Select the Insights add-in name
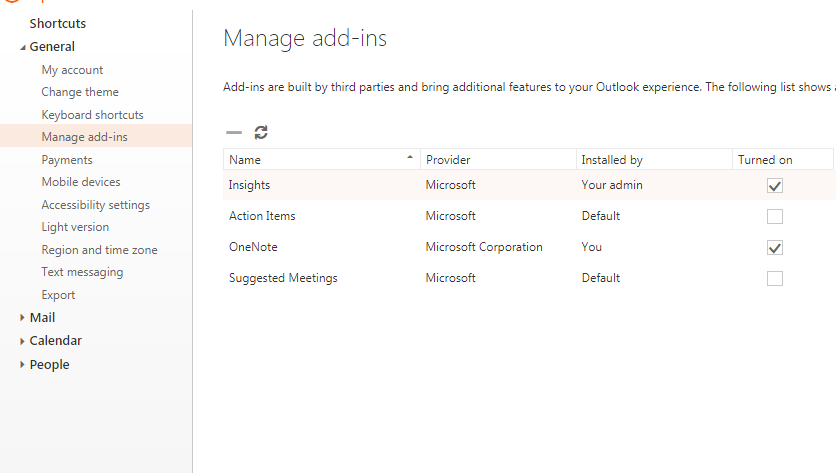 (250, 185)
